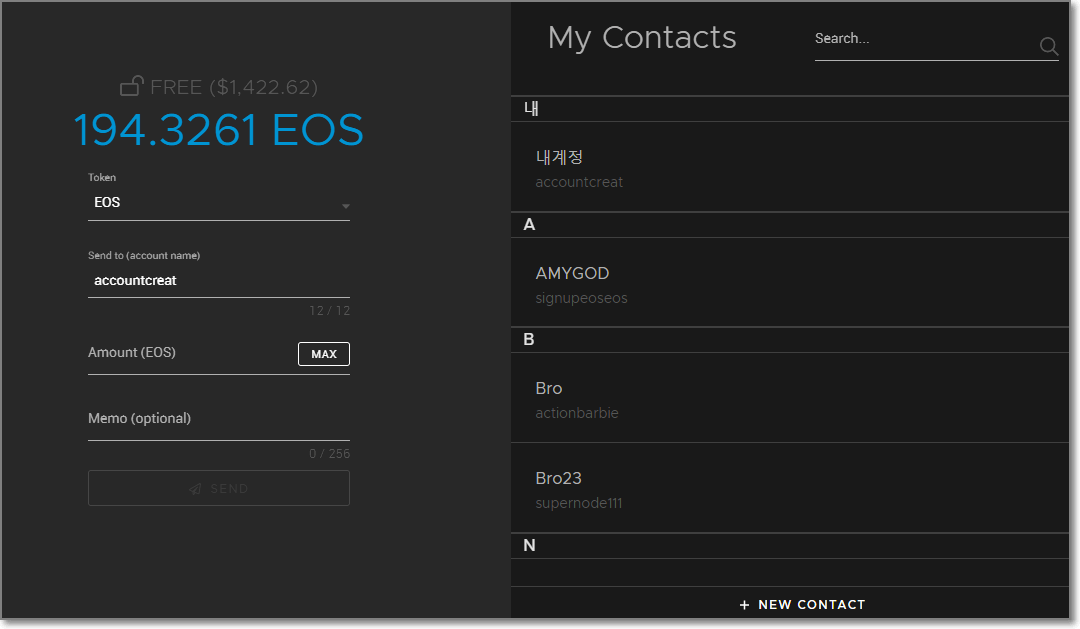Click the SEND button
This screenshot has width=1080, height=629.
point(218,488)
